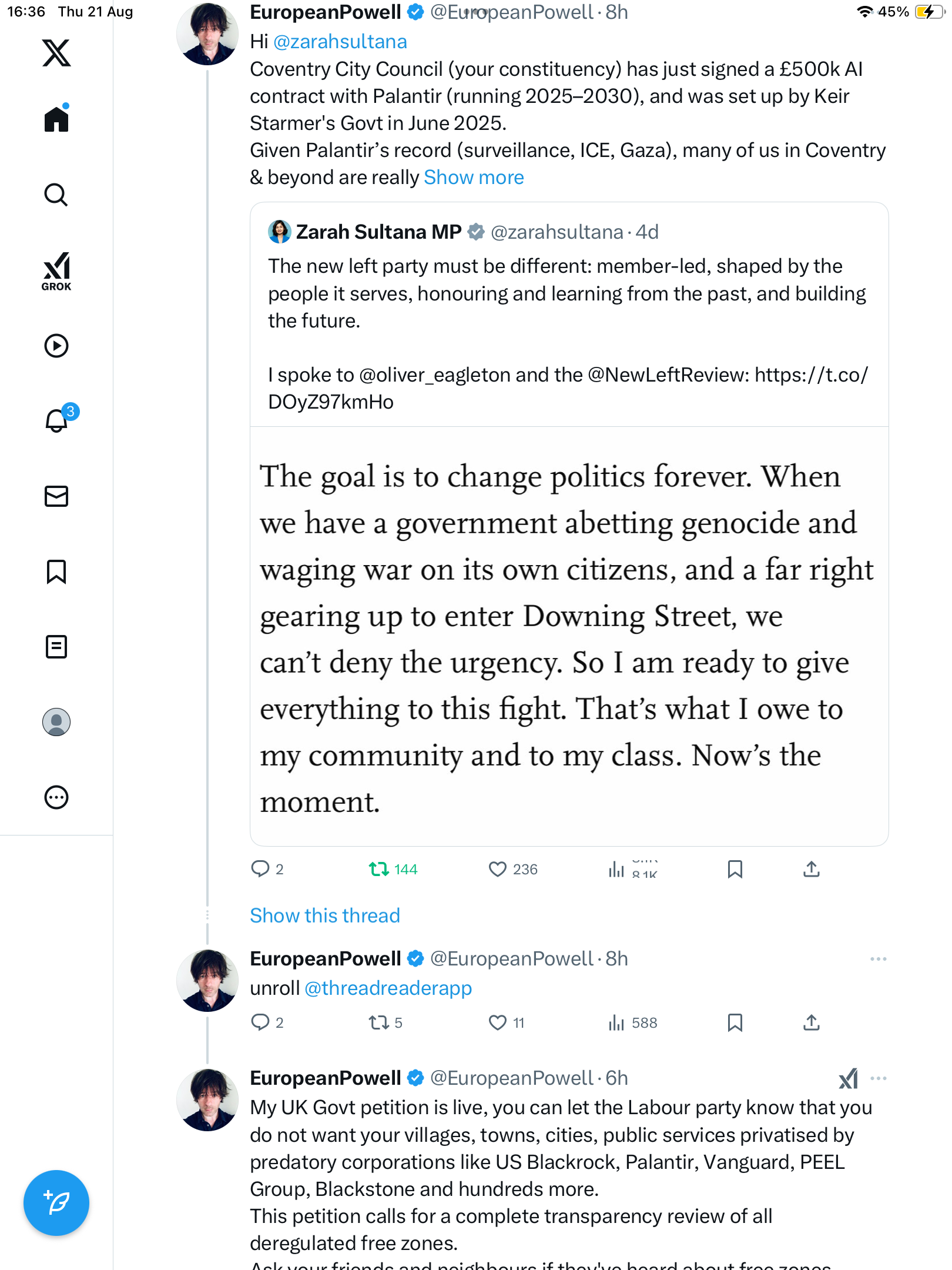Viewport: 952px width, 1270px height.
Task: Undo repost on the 144-repost tweet
Action: [379, 869]
